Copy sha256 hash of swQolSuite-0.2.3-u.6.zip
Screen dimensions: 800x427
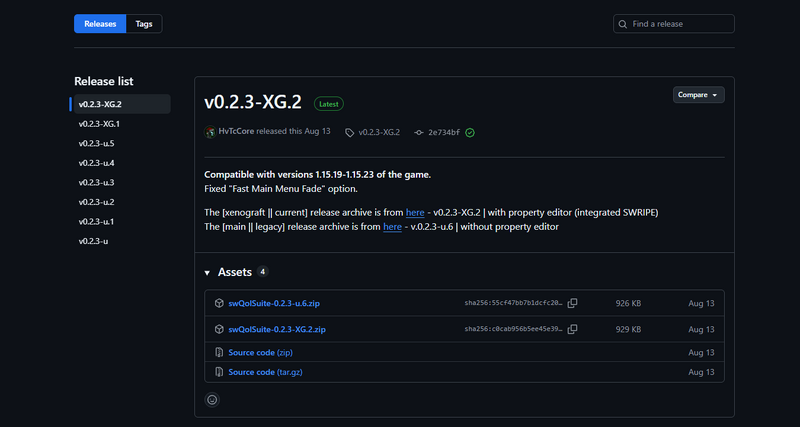(572, 304)
